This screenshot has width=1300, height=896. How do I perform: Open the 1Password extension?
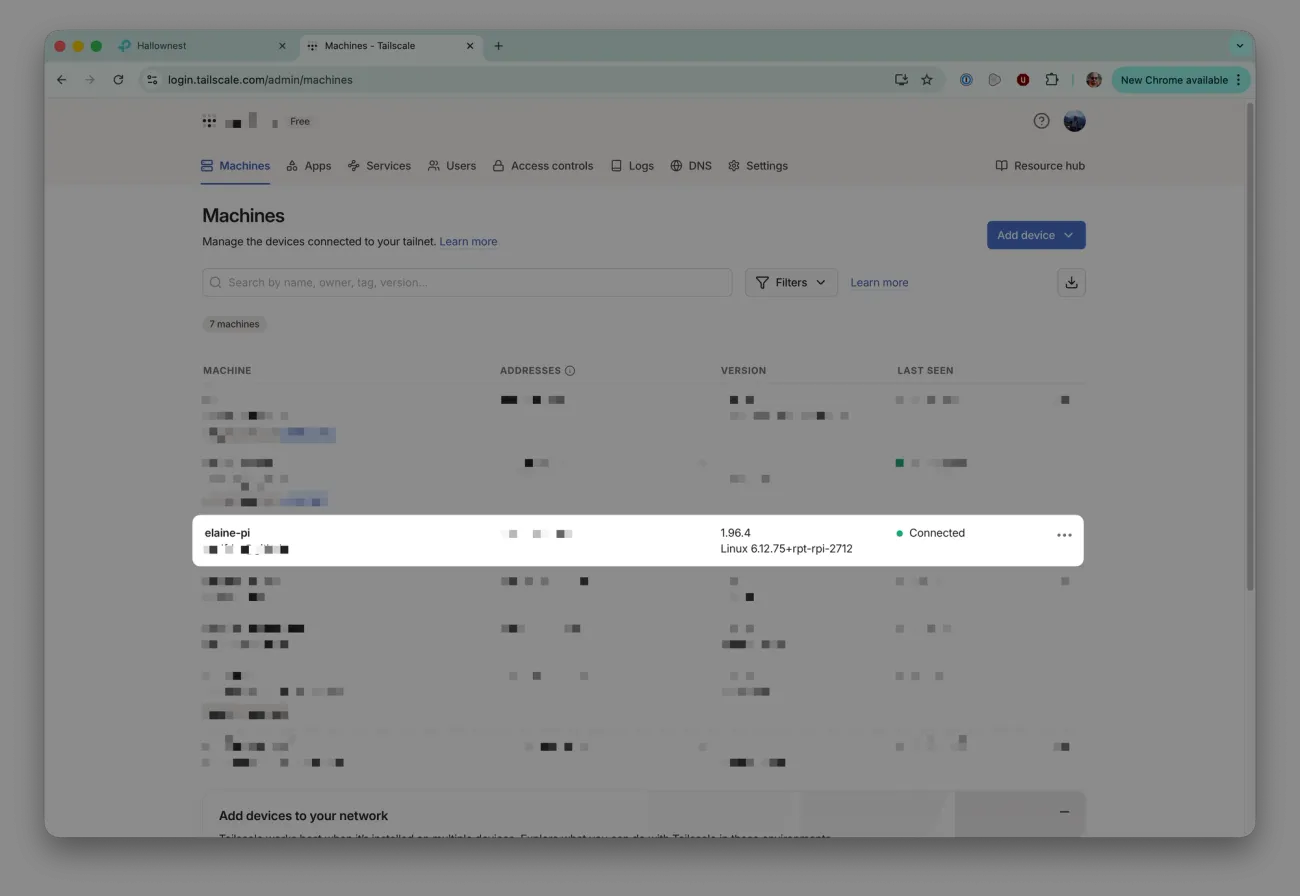(x=966, y=80)
